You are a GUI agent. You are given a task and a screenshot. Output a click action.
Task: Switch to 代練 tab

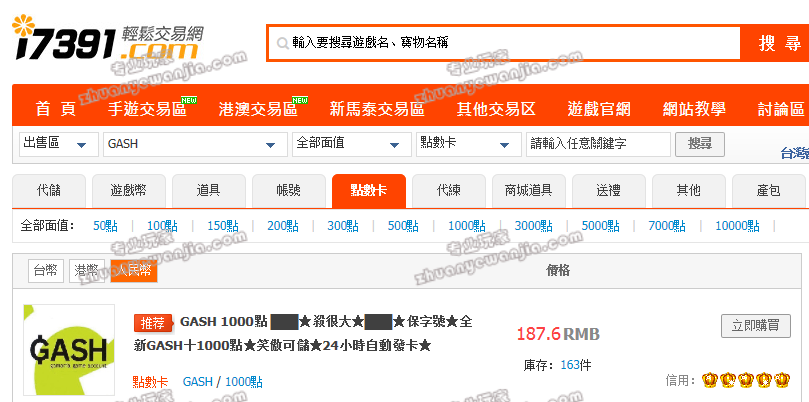click(449, 191)
